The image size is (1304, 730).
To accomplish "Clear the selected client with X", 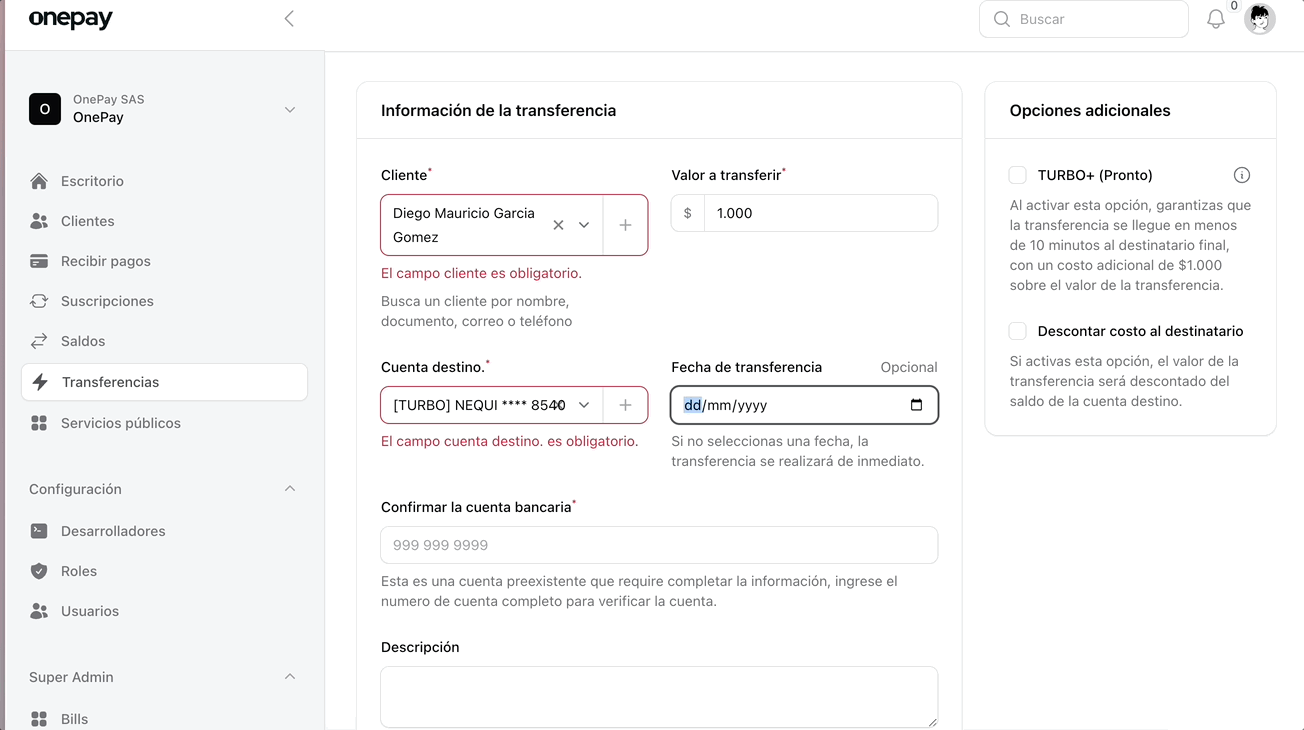I will pyautogui.click(x=558, y=225).
